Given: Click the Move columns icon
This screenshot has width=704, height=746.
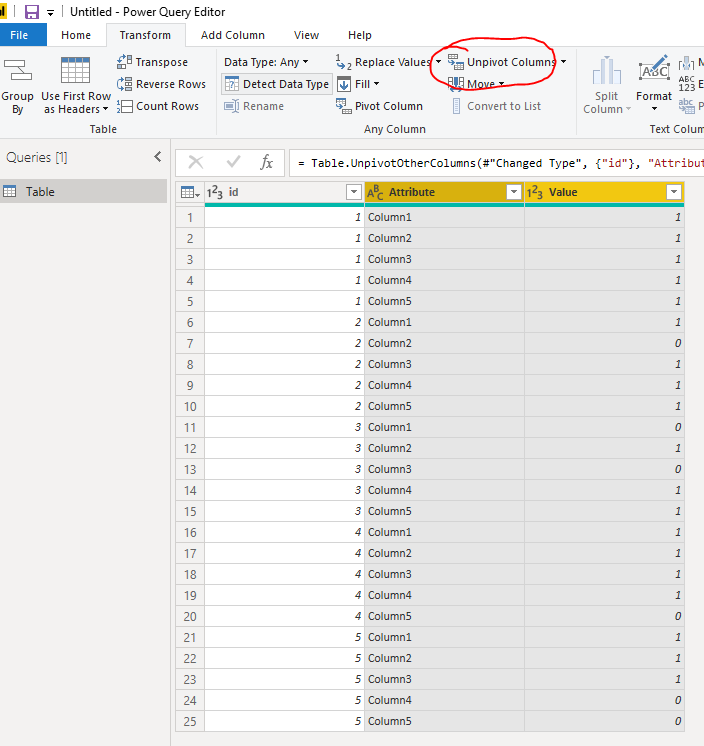Looking at the screenshot, I should [x=456, y=84].
